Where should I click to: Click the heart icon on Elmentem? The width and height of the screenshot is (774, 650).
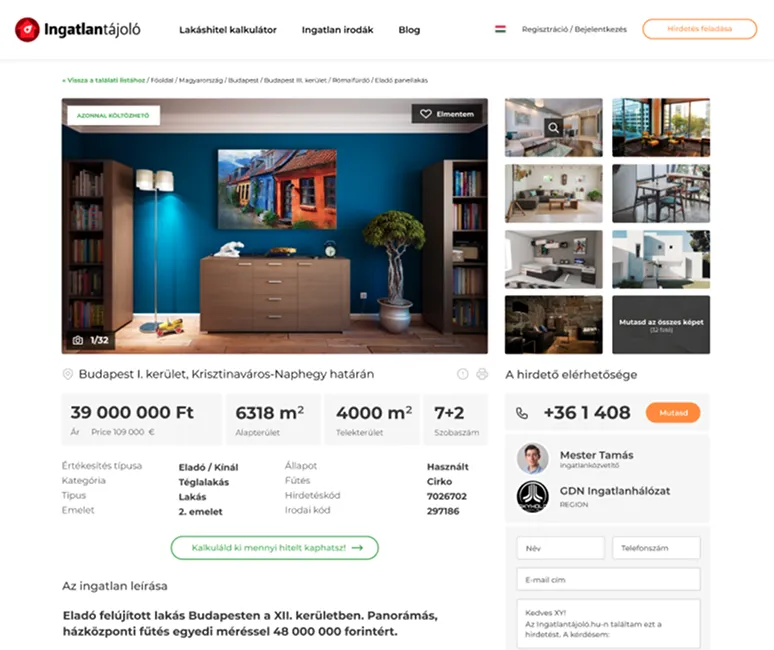426,114
